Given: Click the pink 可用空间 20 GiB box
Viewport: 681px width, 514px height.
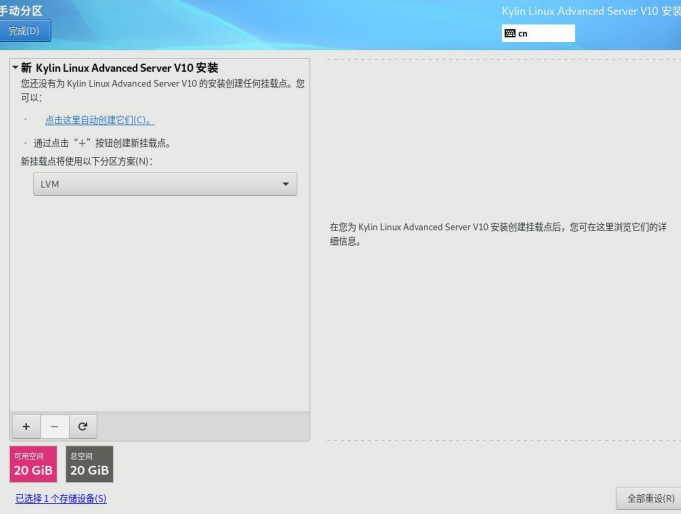Looking at the screenshot, I should [x=33, y=464].
